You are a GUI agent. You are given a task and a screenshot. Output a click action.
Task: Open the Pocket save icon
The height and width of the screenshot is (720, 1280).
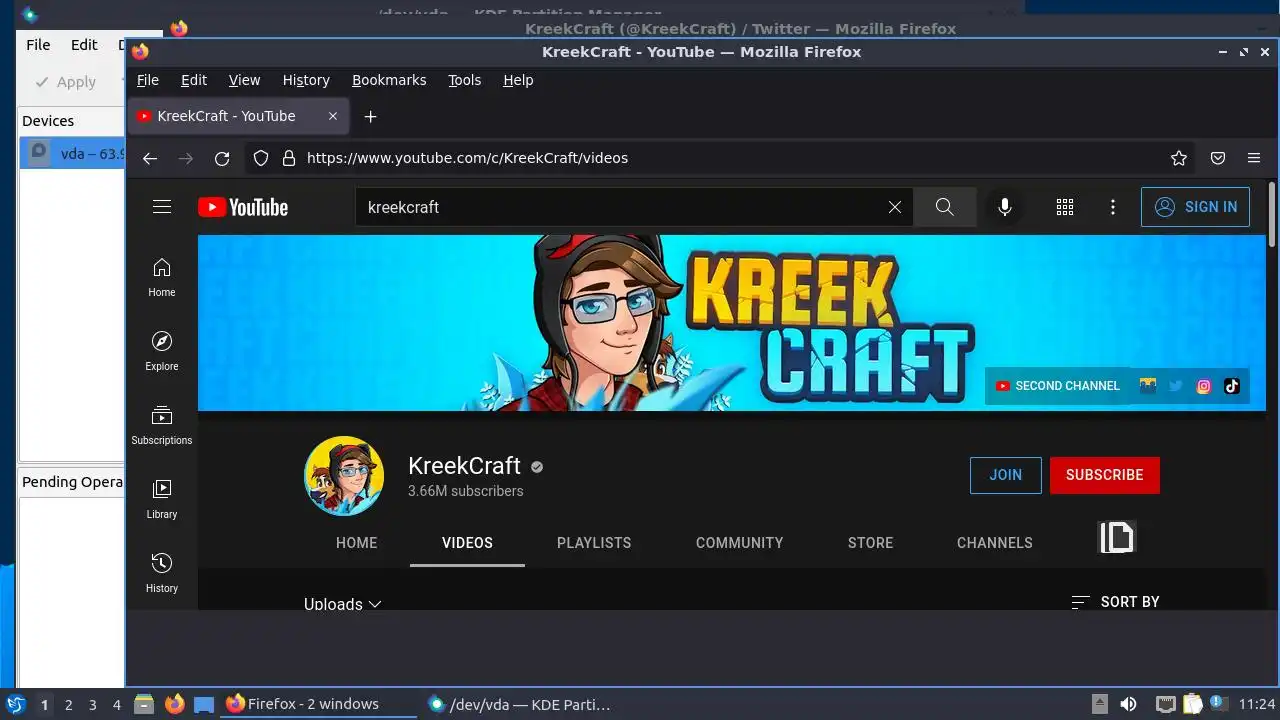coord(1218,158)
